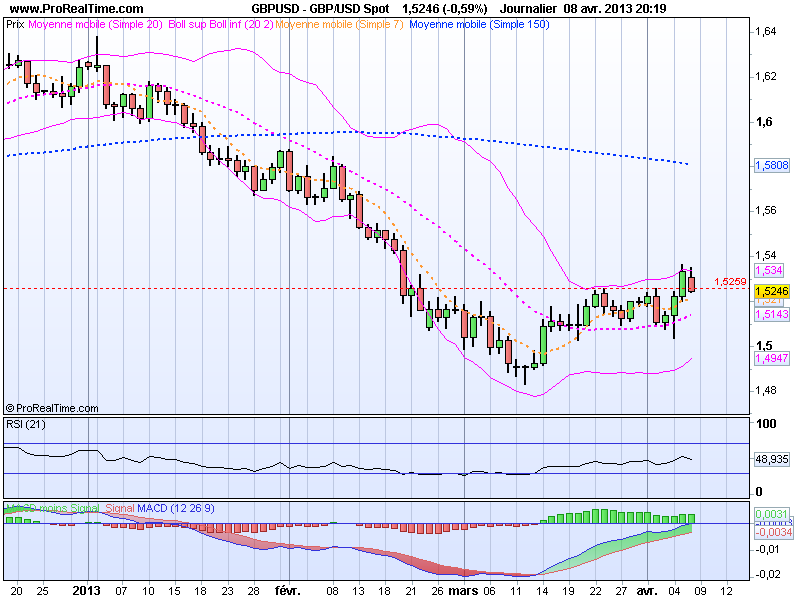Click the 07 date label on time axis
Screen dimensions: 800x600
point(121,591)
